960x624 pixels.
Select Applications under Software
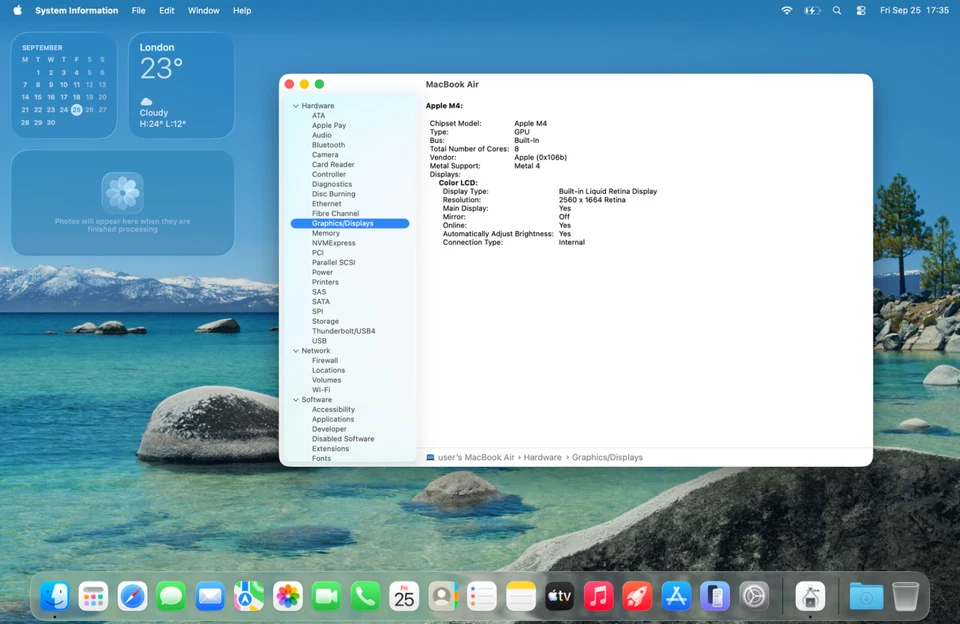click(332, 419)
